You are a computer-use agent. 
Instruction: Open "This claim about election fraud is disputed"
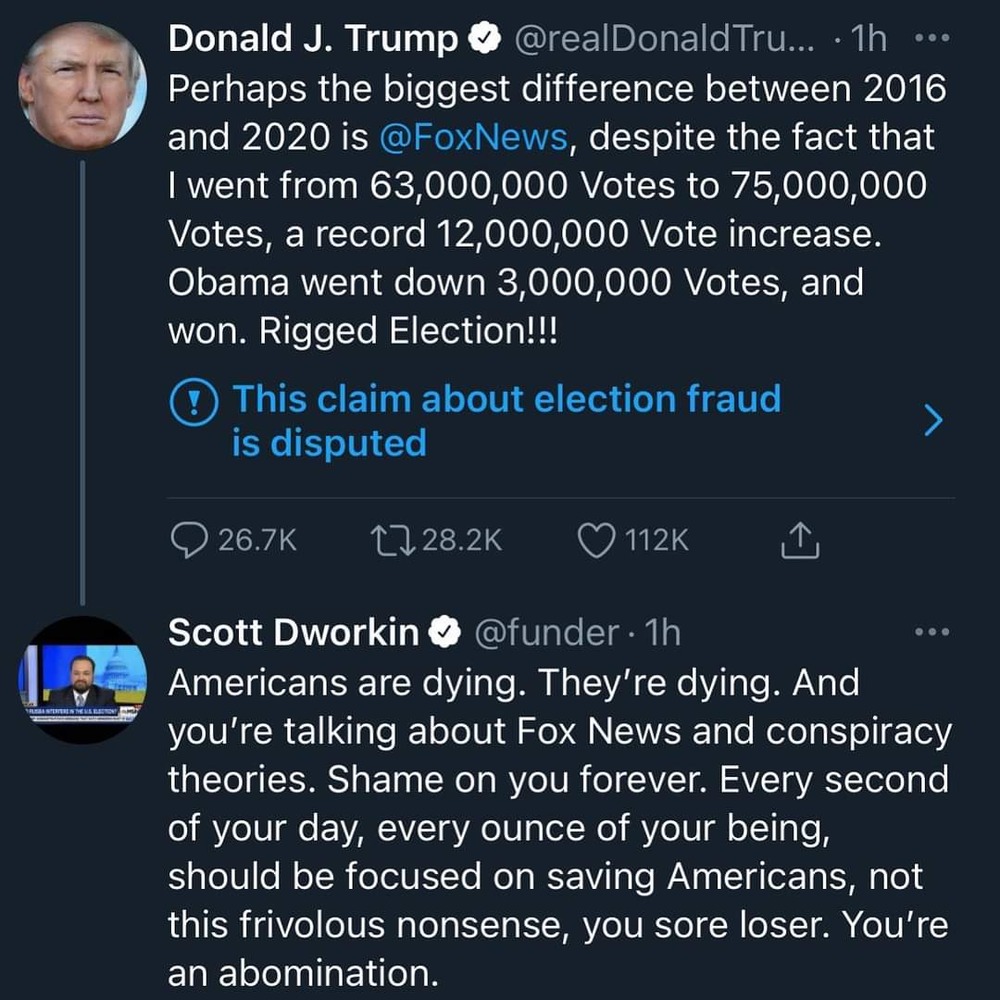[505, 420]
